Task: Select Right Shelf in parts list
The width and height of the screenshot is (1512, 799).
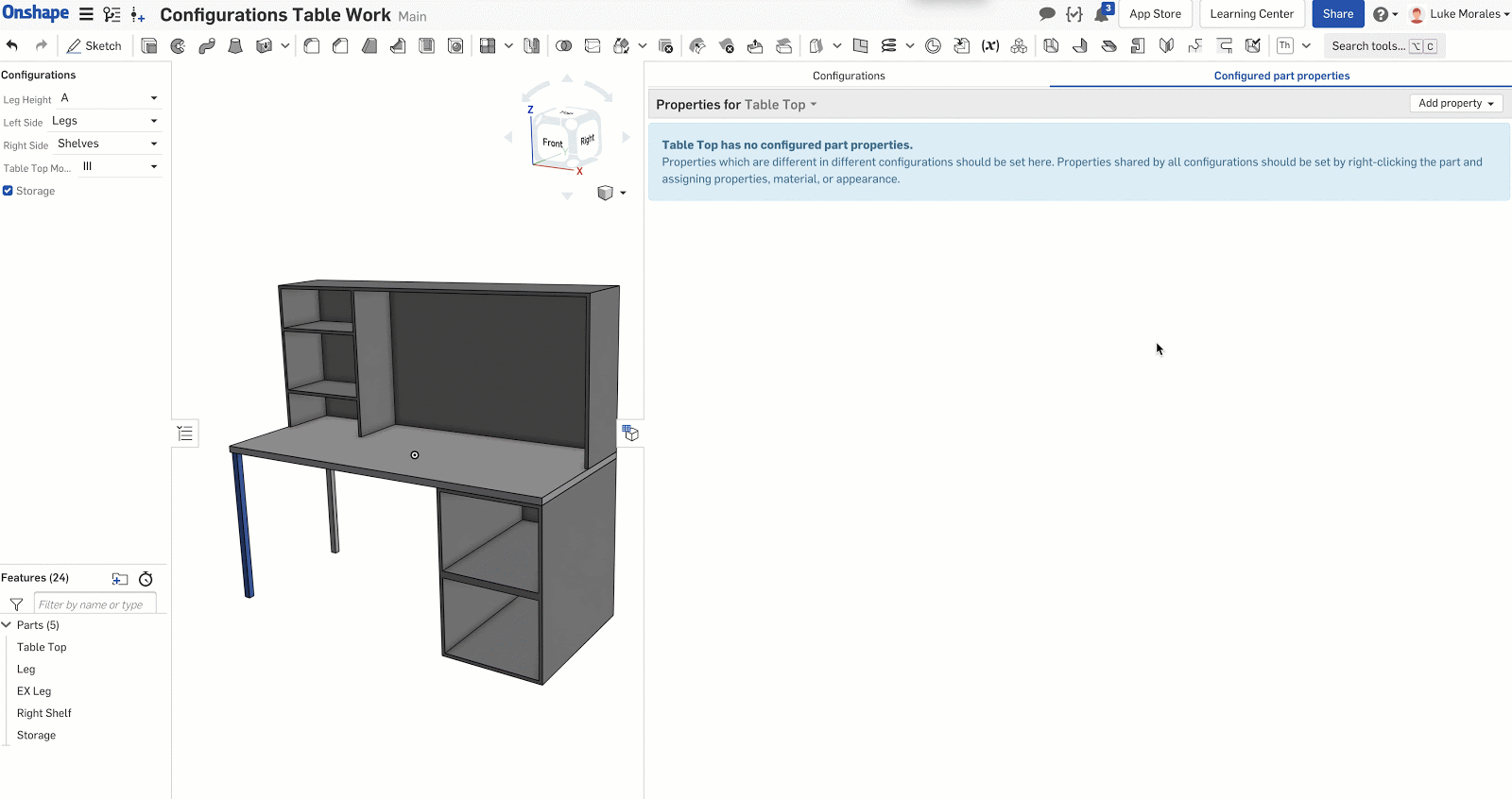Action: click(x=44, y=713)
